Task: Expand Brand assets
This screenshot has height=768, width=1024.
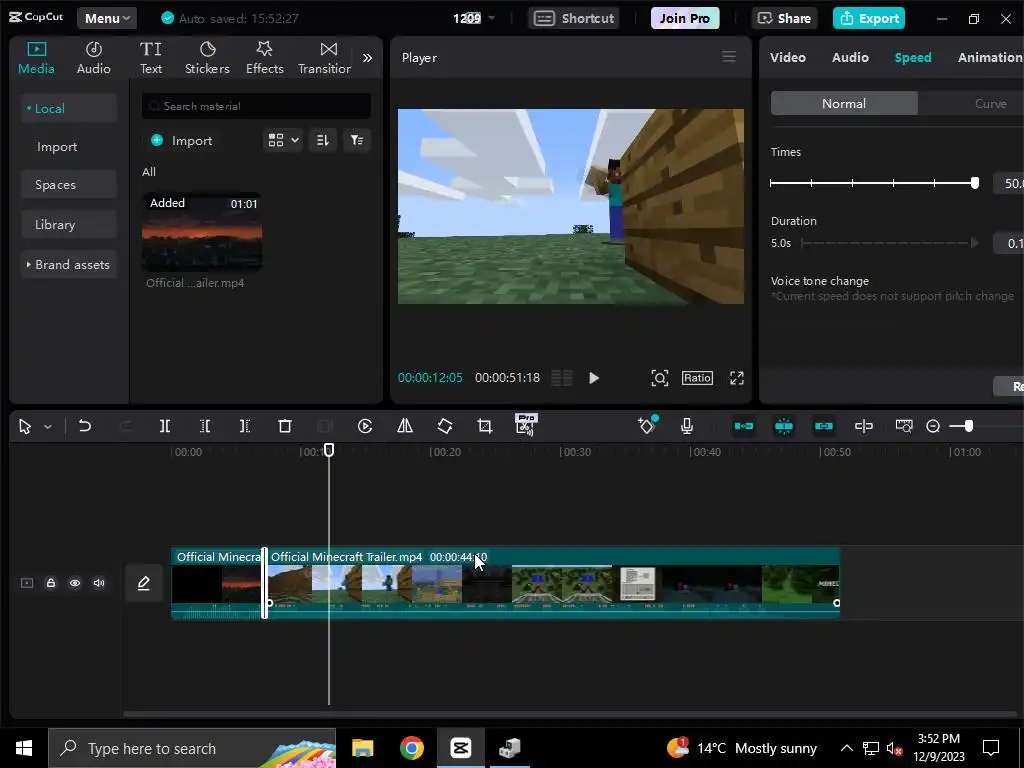Action: pyautogui.click(x=69, y=264)
